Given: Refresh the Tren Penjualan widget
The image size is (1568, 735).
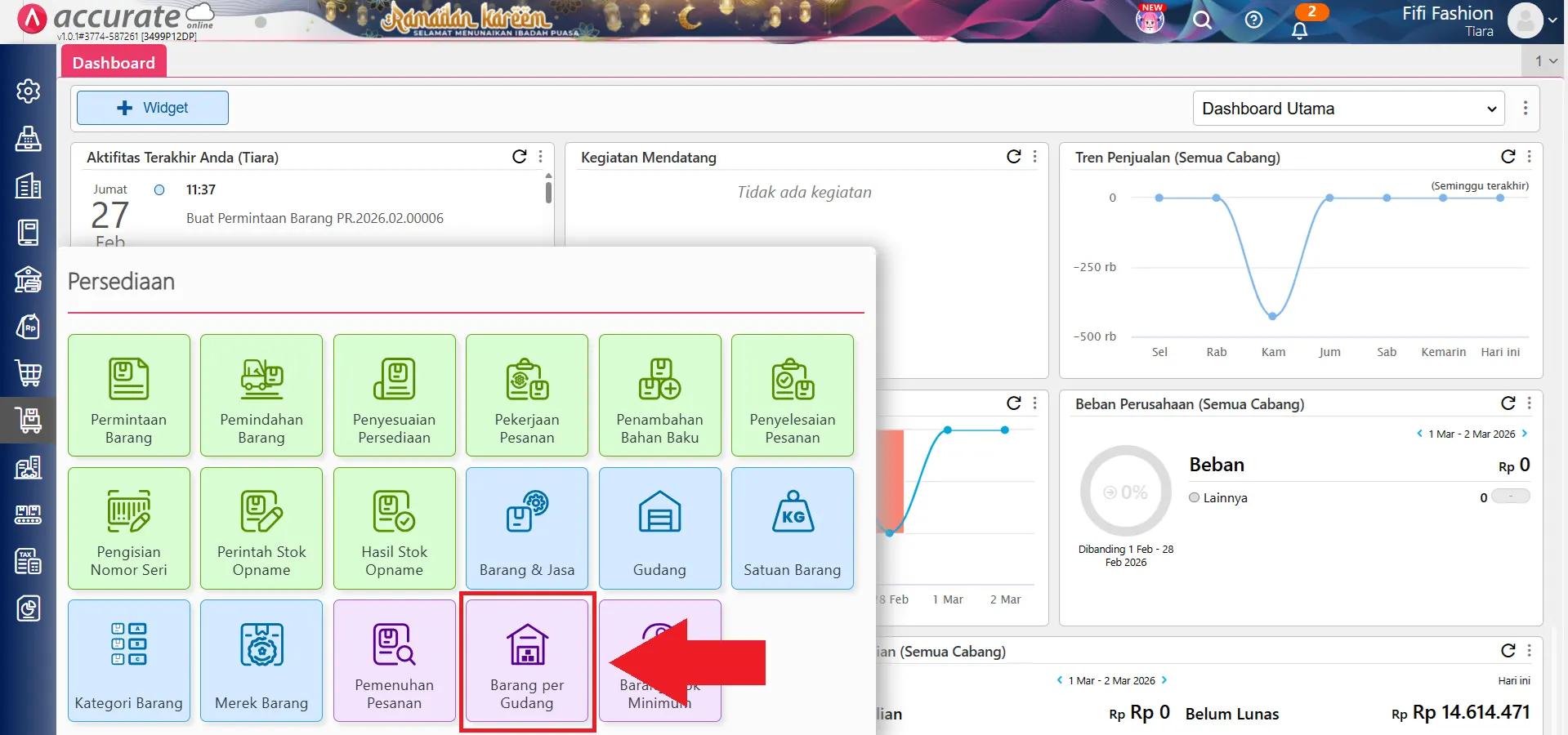Looking at the screenshot, I should click(1508, 157).
